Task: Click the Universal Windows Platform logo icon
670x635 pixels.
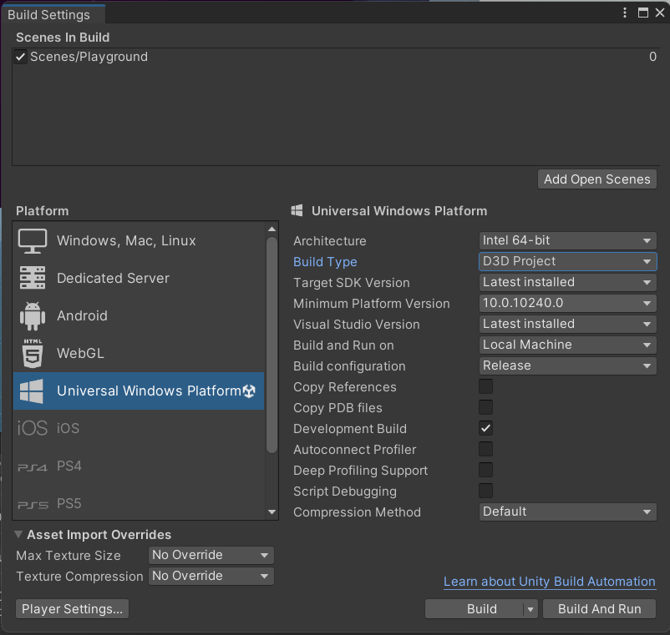Action: [x=33, y=391]
